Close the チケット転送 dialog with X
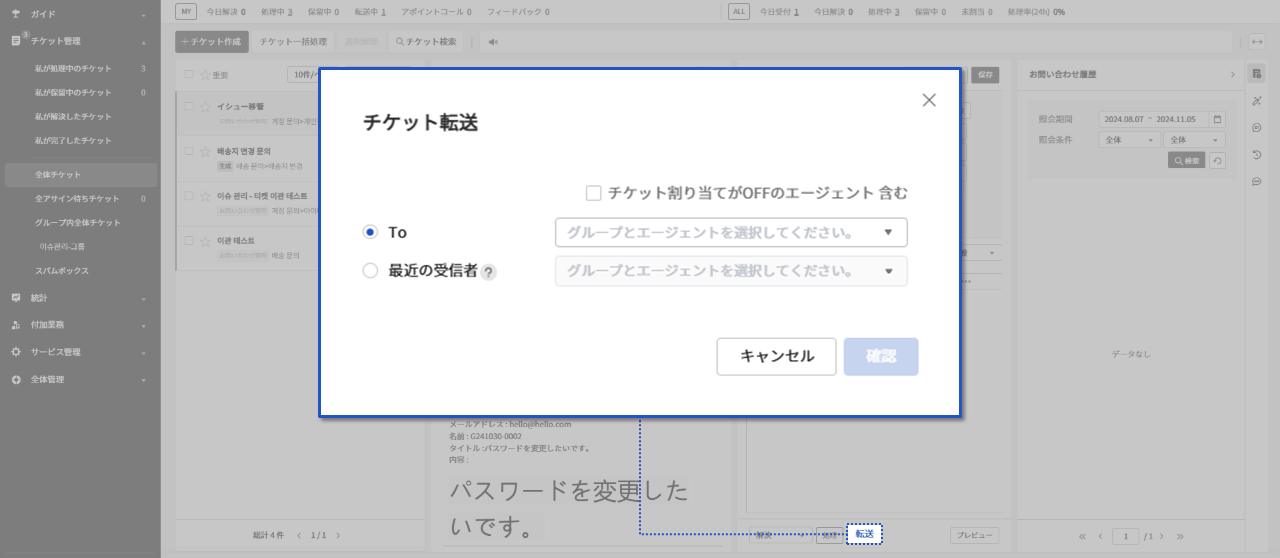 (929, 100)
